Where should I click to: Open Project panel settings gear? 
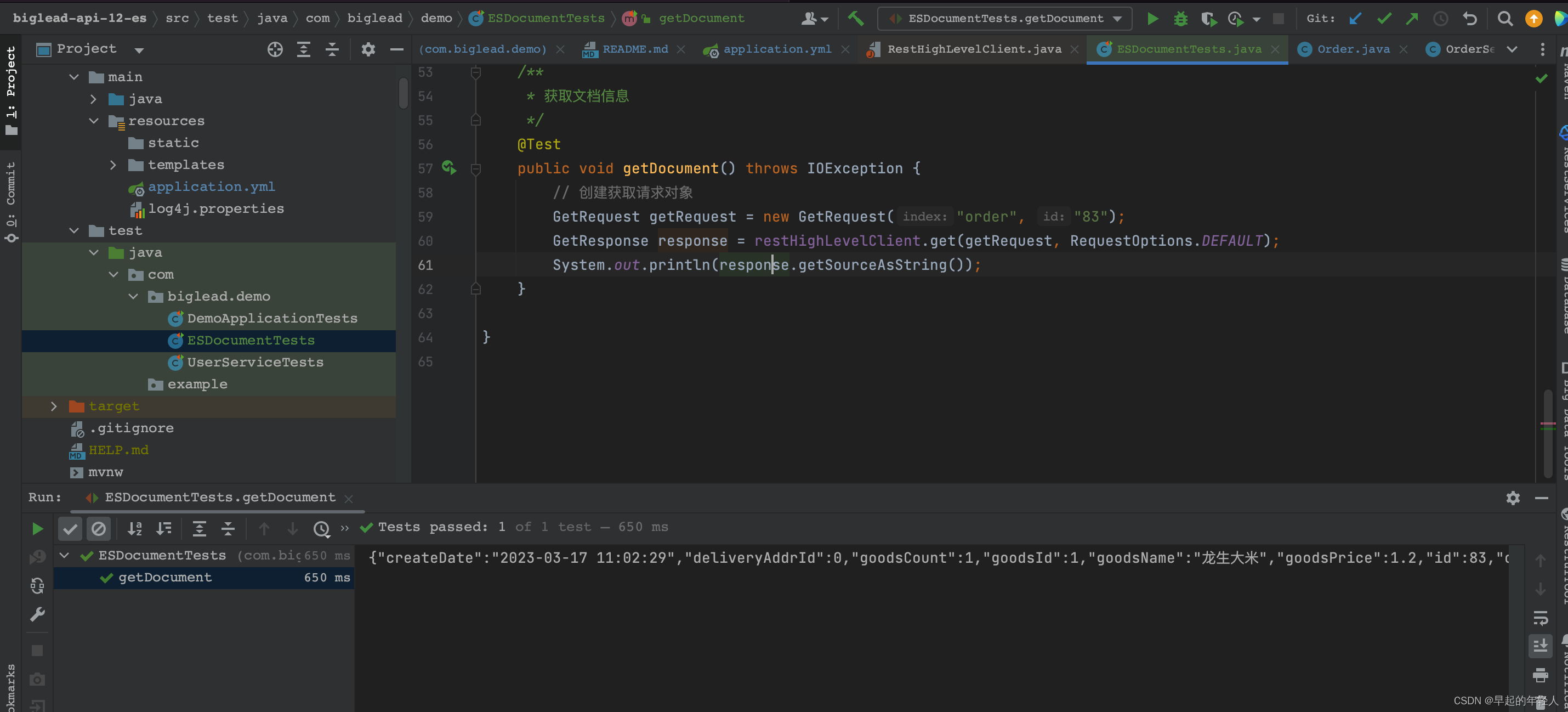click(x=368, y=49)
